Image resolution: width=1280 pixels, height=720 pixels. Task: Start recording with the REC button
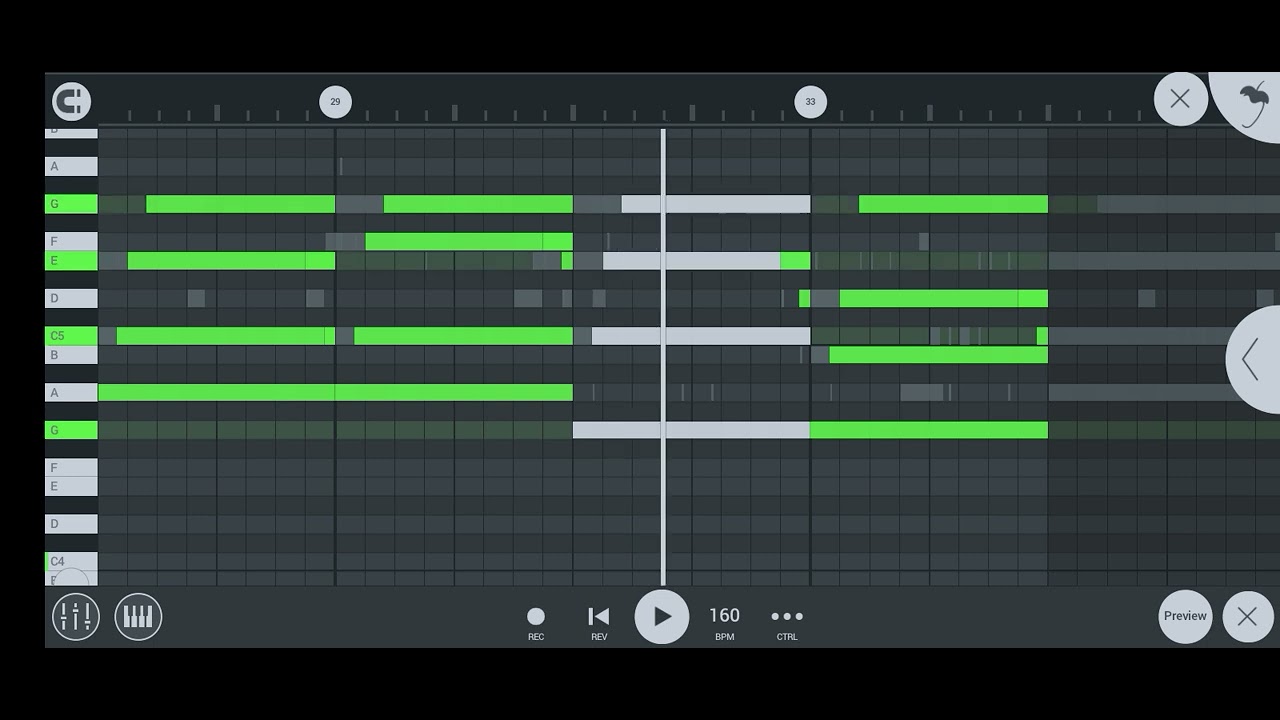coord(536,622)
